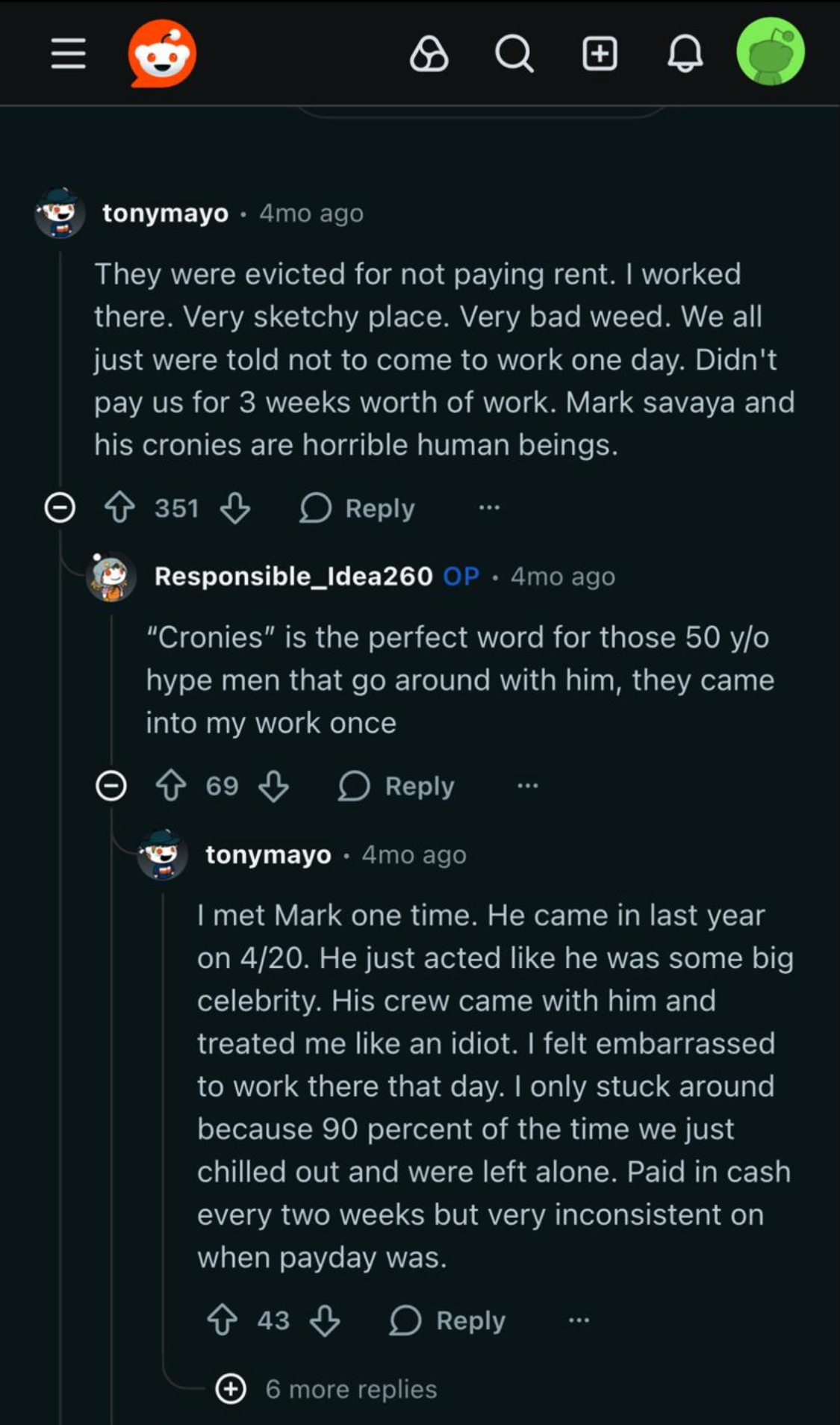The image size is (840, 1425).
Task: Open Reddit Answers icon in header
Action: tap(429, 54)
